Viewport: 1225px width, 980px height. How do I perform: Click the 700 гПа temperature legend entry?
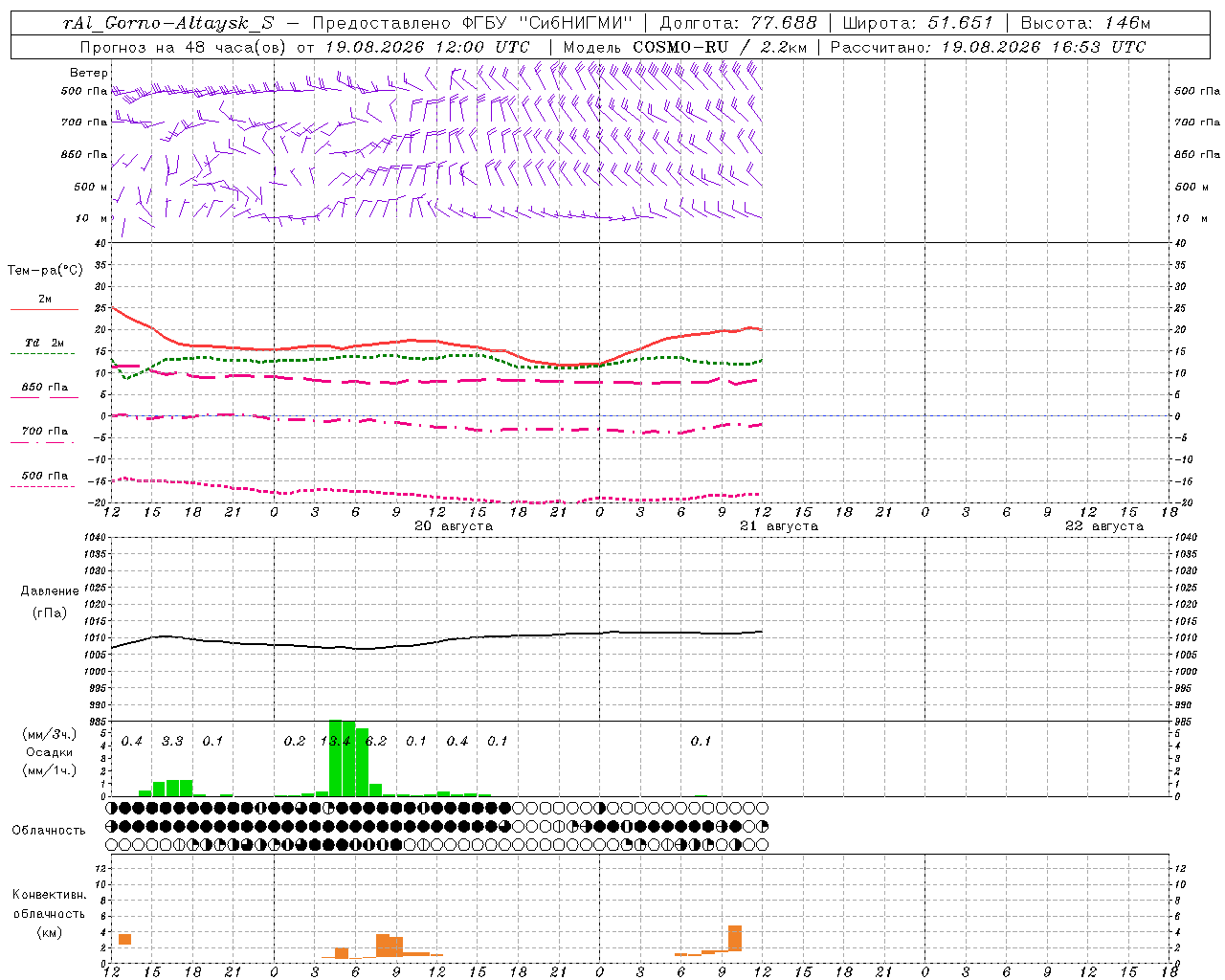point(44,432)
